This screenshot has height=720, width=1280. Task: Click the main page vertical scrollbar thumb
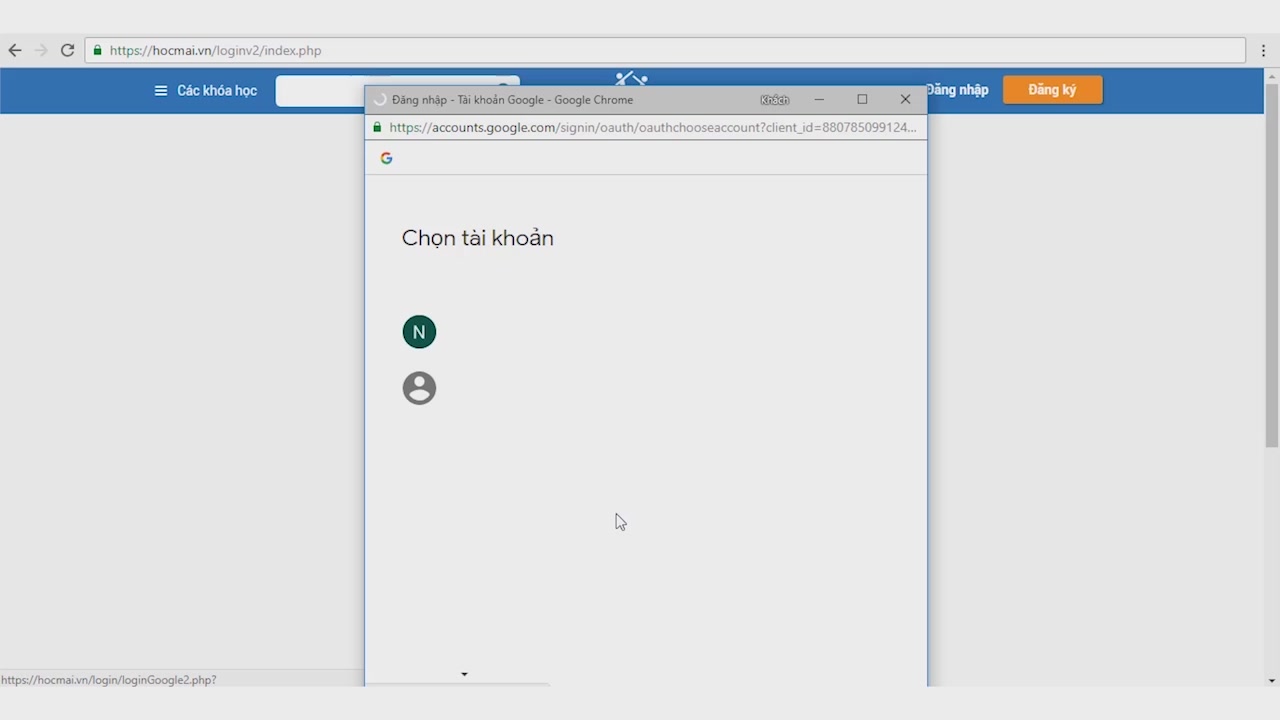(1272, 266)
